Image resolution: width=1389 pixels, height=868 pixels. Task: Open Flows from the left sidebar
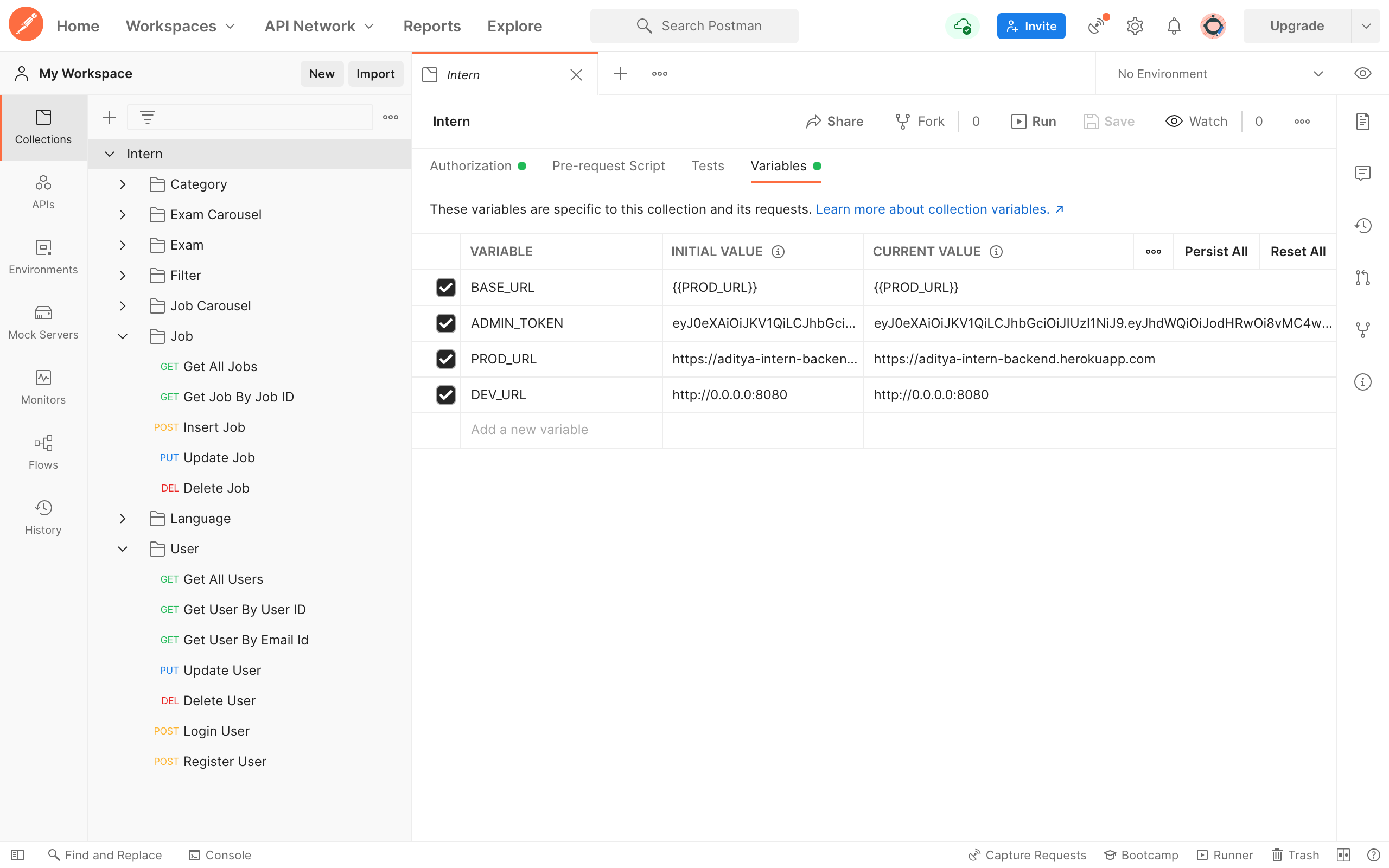(43, 452)
